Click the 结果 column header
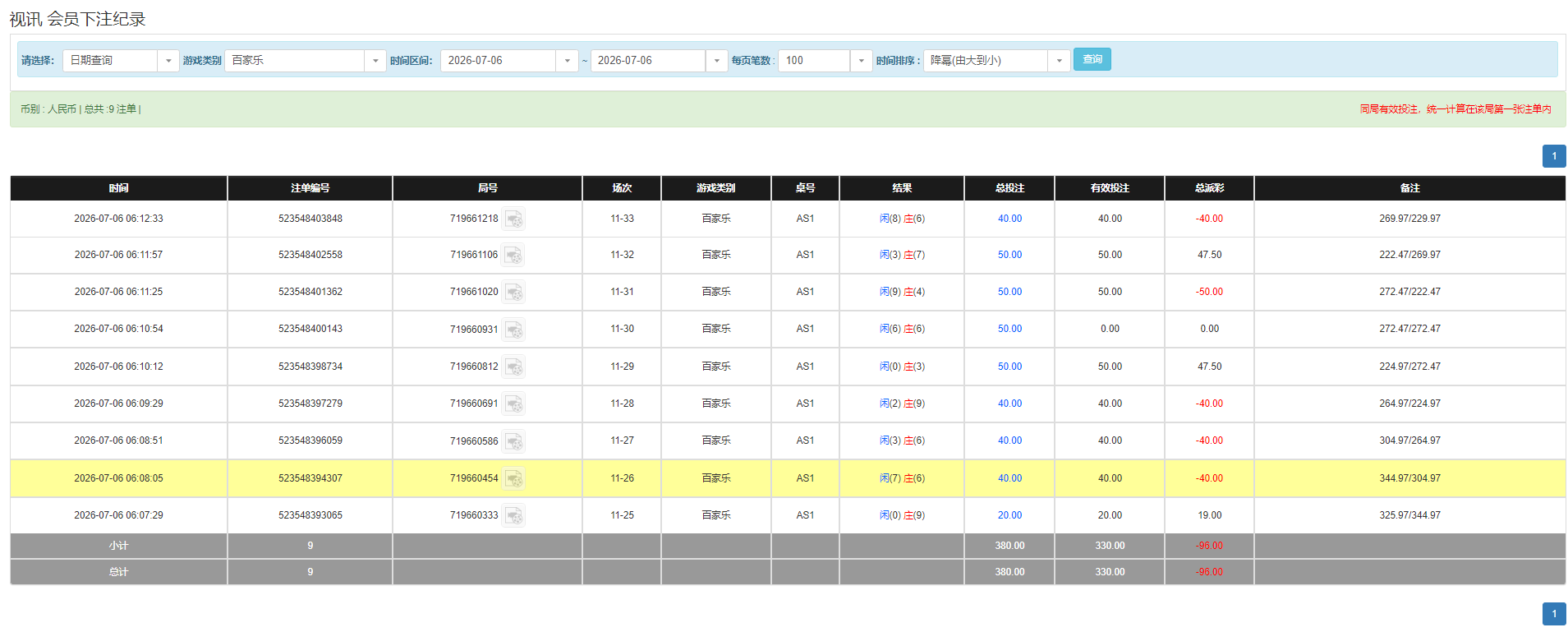Image resolution: width=1568 pixels, height=632 pixels. [x=902, y=188]
